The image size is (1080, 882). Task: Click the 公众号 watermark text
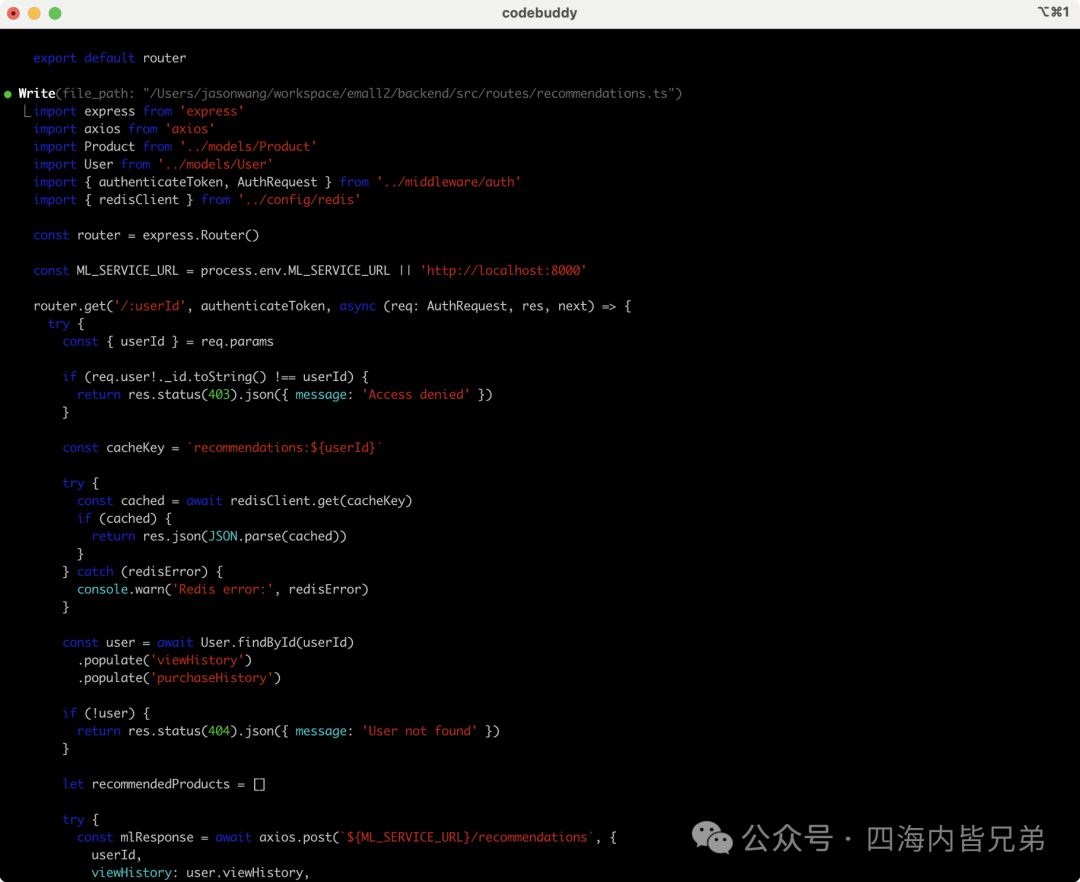tap(787, 838)
